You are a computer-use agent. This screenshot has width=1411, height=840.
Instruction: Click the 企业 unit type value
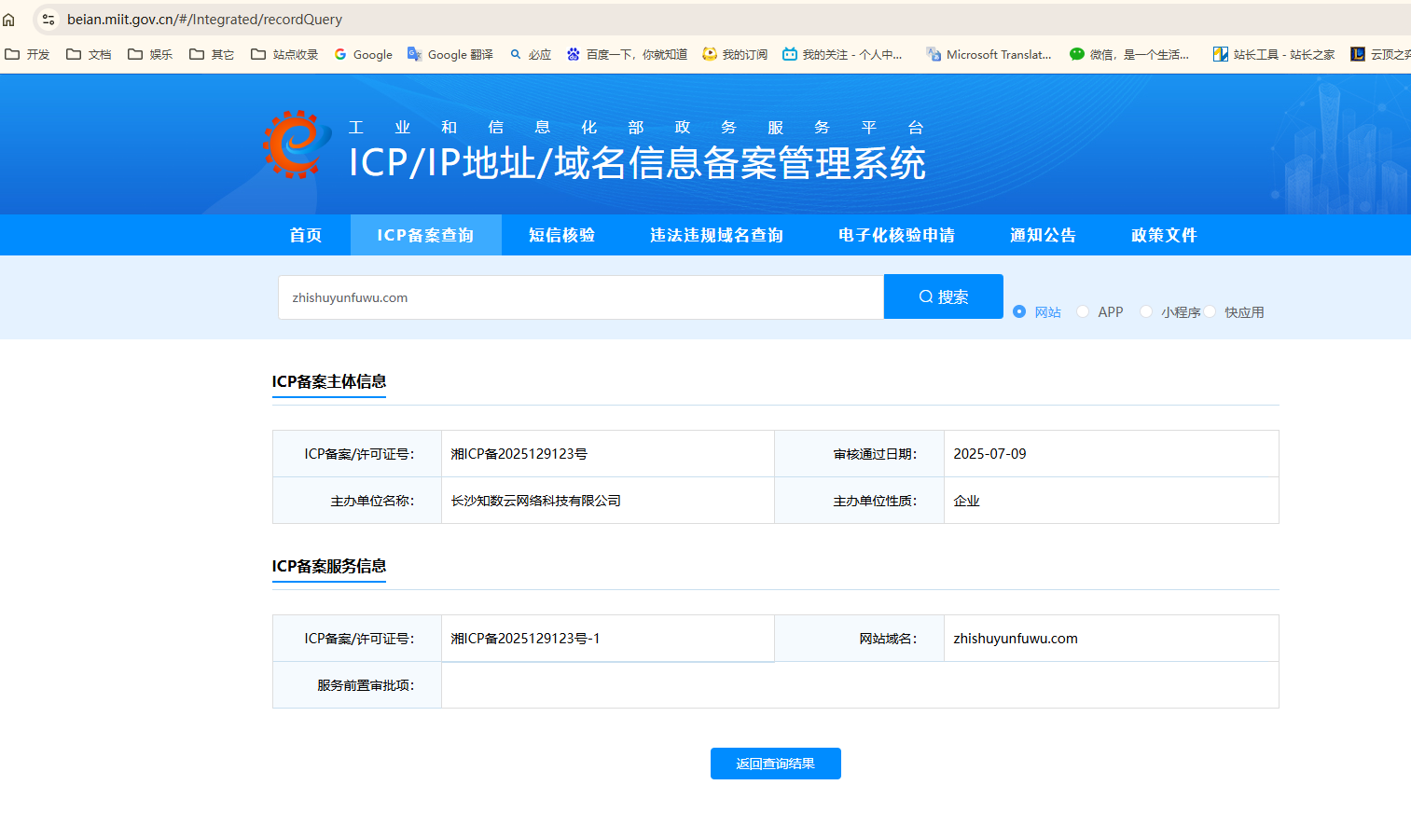point(967,501)
